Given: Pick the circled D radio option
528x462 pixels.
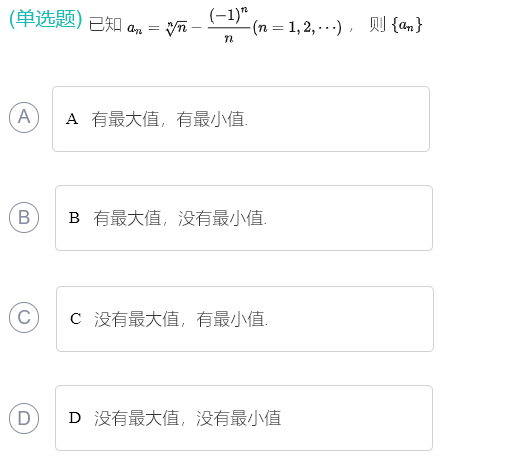Looking at the screenshot, I should (24, 418).
